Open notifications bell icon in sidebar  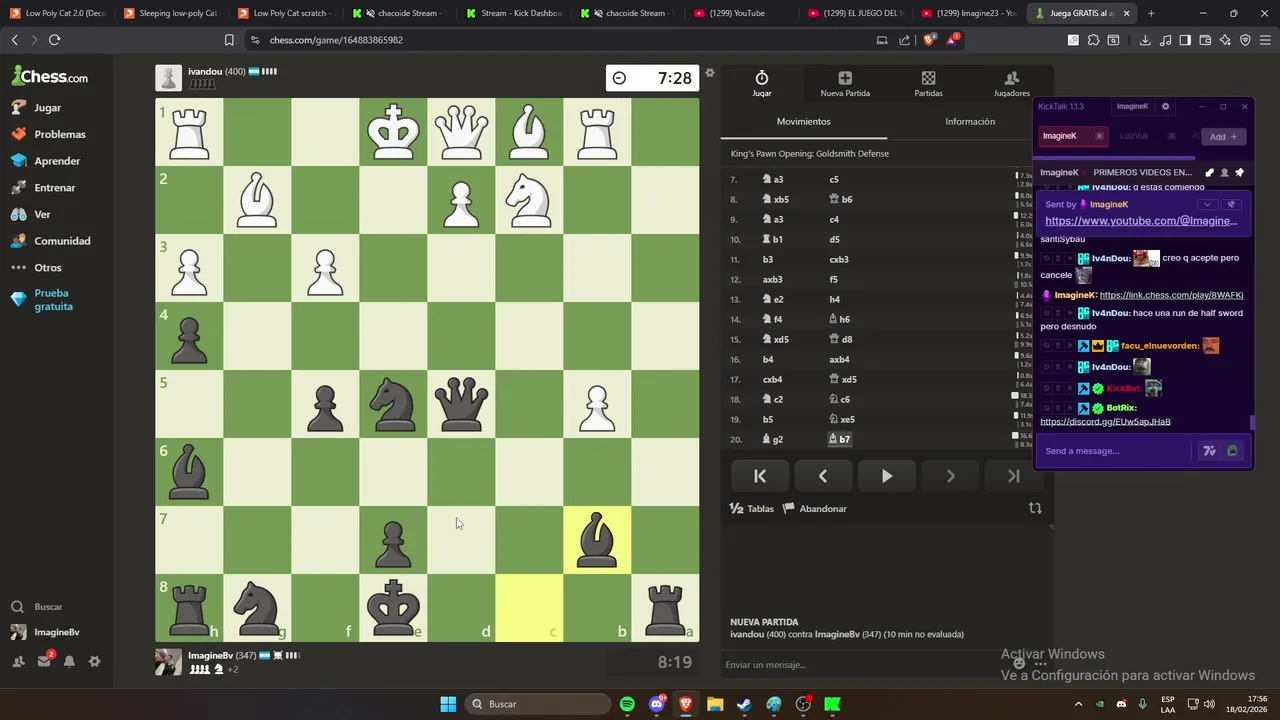click(69, 661)
